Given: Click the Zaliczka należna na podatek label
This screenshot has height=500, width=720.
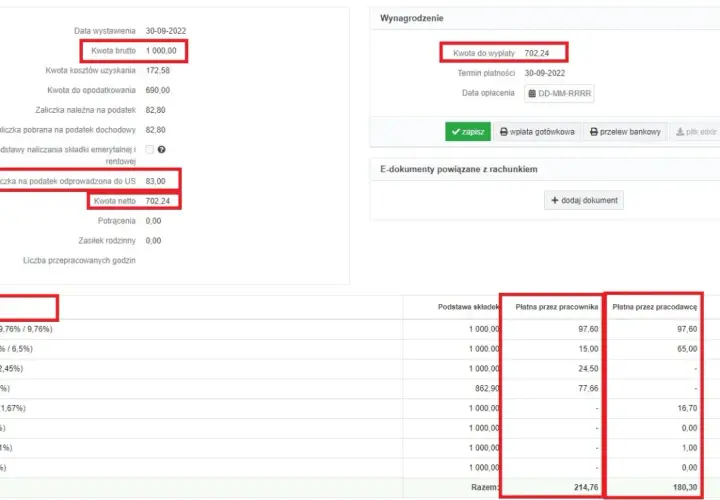Looking at the screenshot, I should click(x=85, y=110).
